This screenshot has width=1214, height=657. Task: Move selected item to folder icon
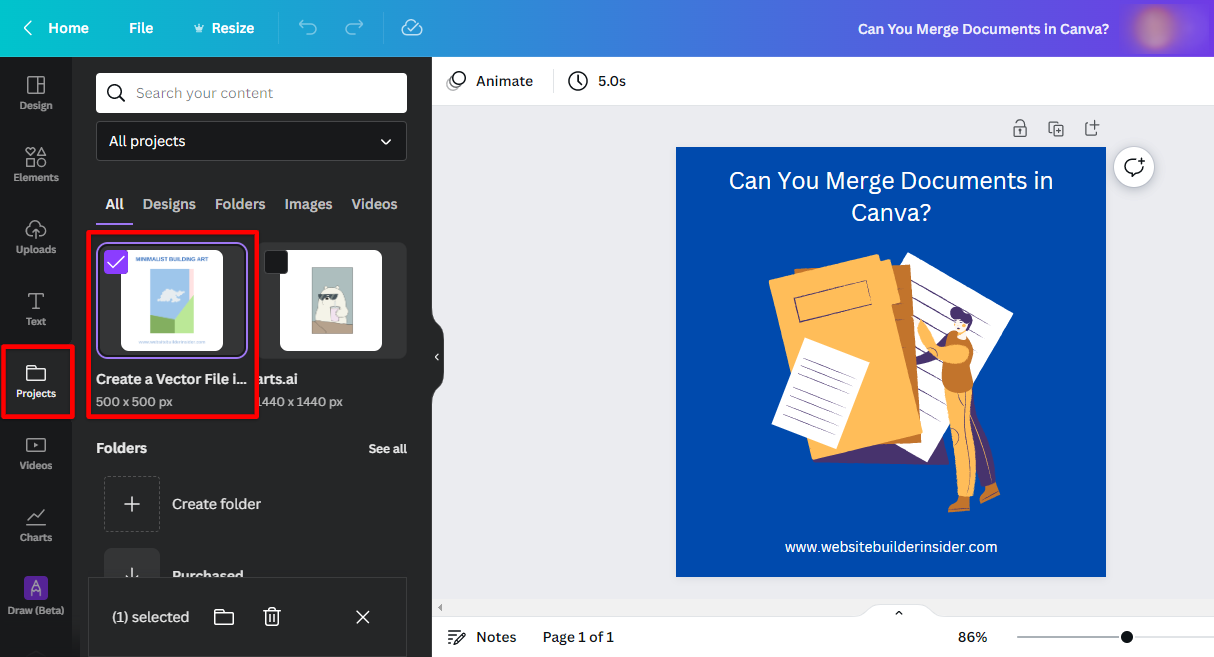pos(224,617)
